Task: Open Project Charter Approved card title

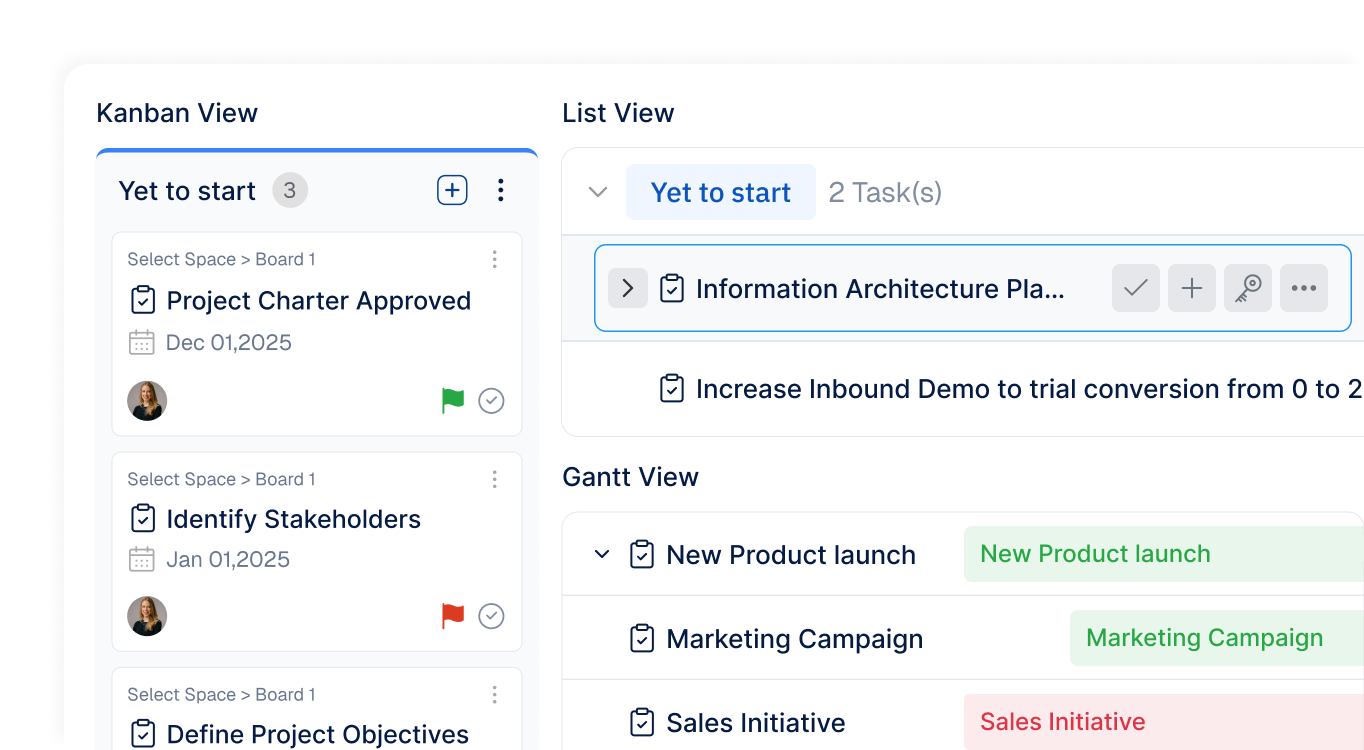Action: (x=319, y=301)
